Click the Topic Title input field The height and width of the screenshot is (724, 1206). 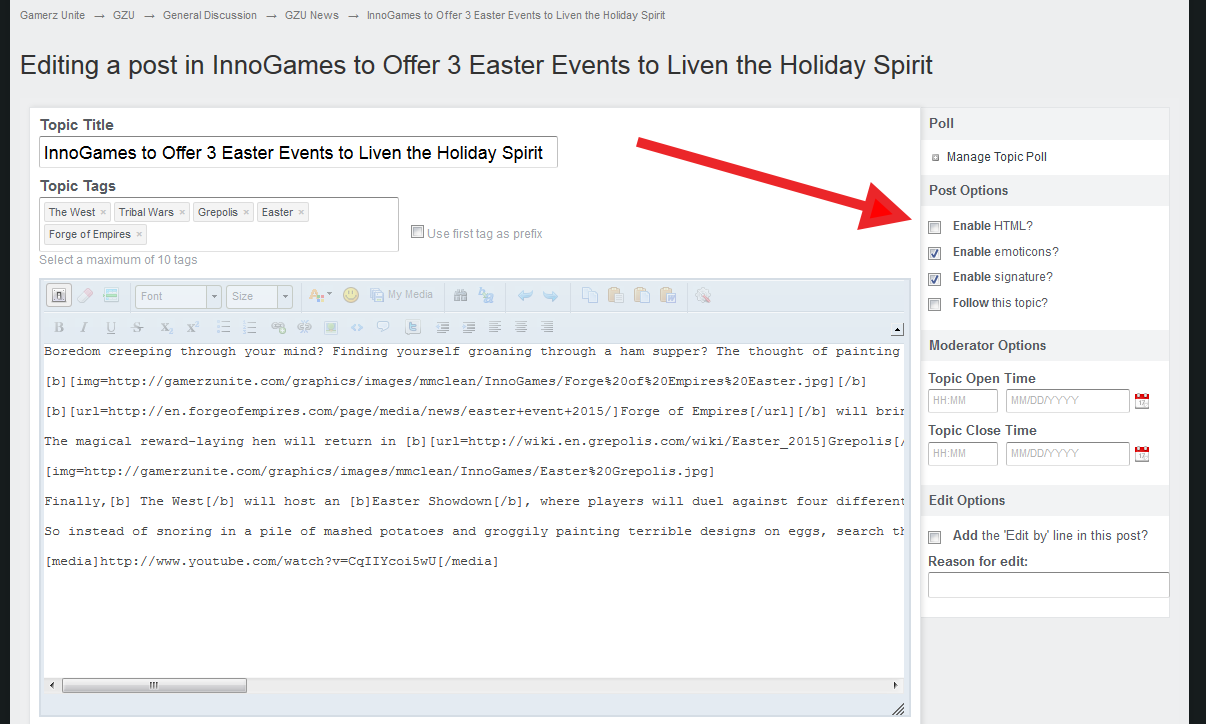pyautogui.click(x=299, y=152)
